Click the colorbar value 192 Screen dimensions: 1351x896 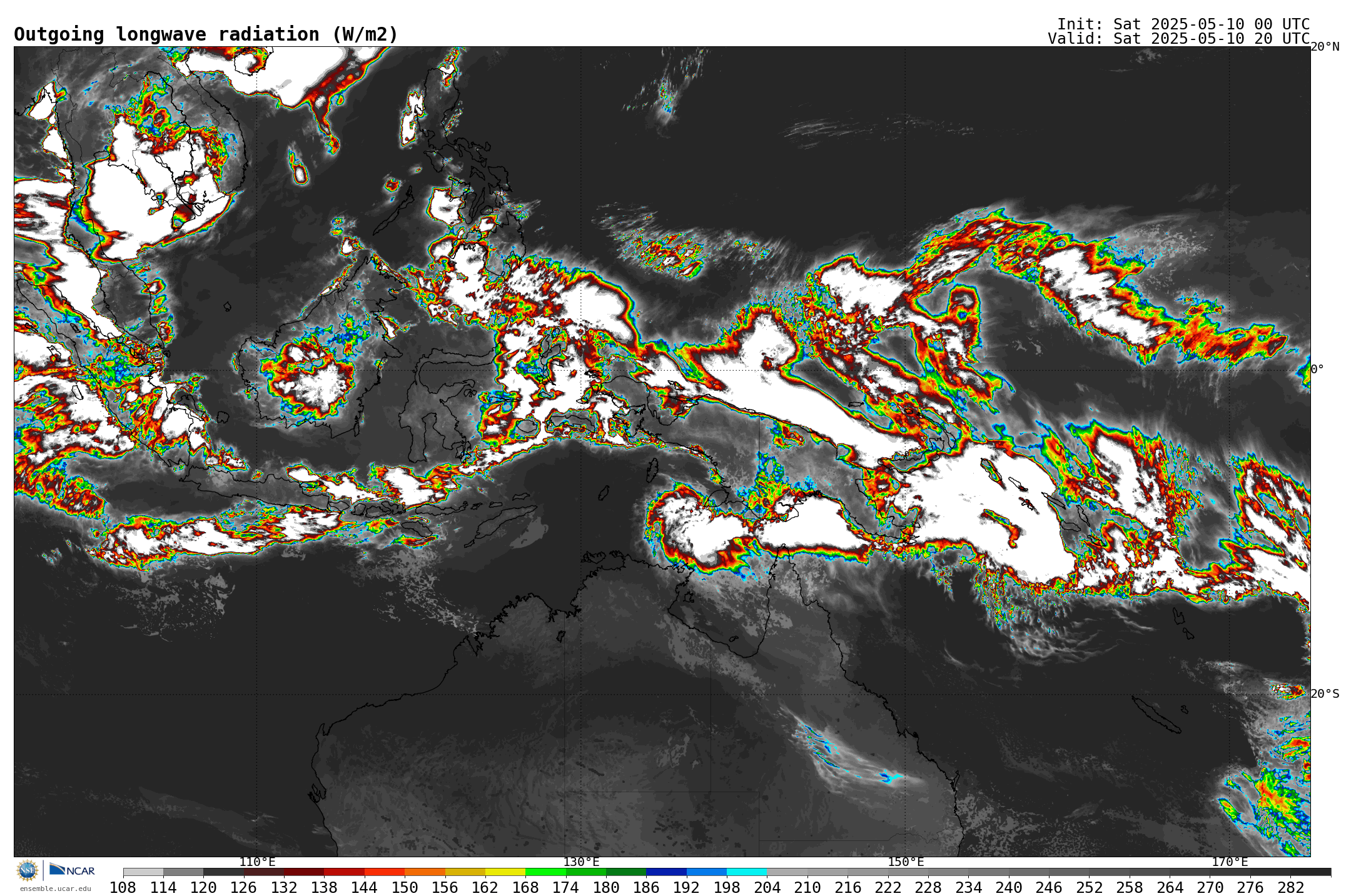(x=687, y=888)
